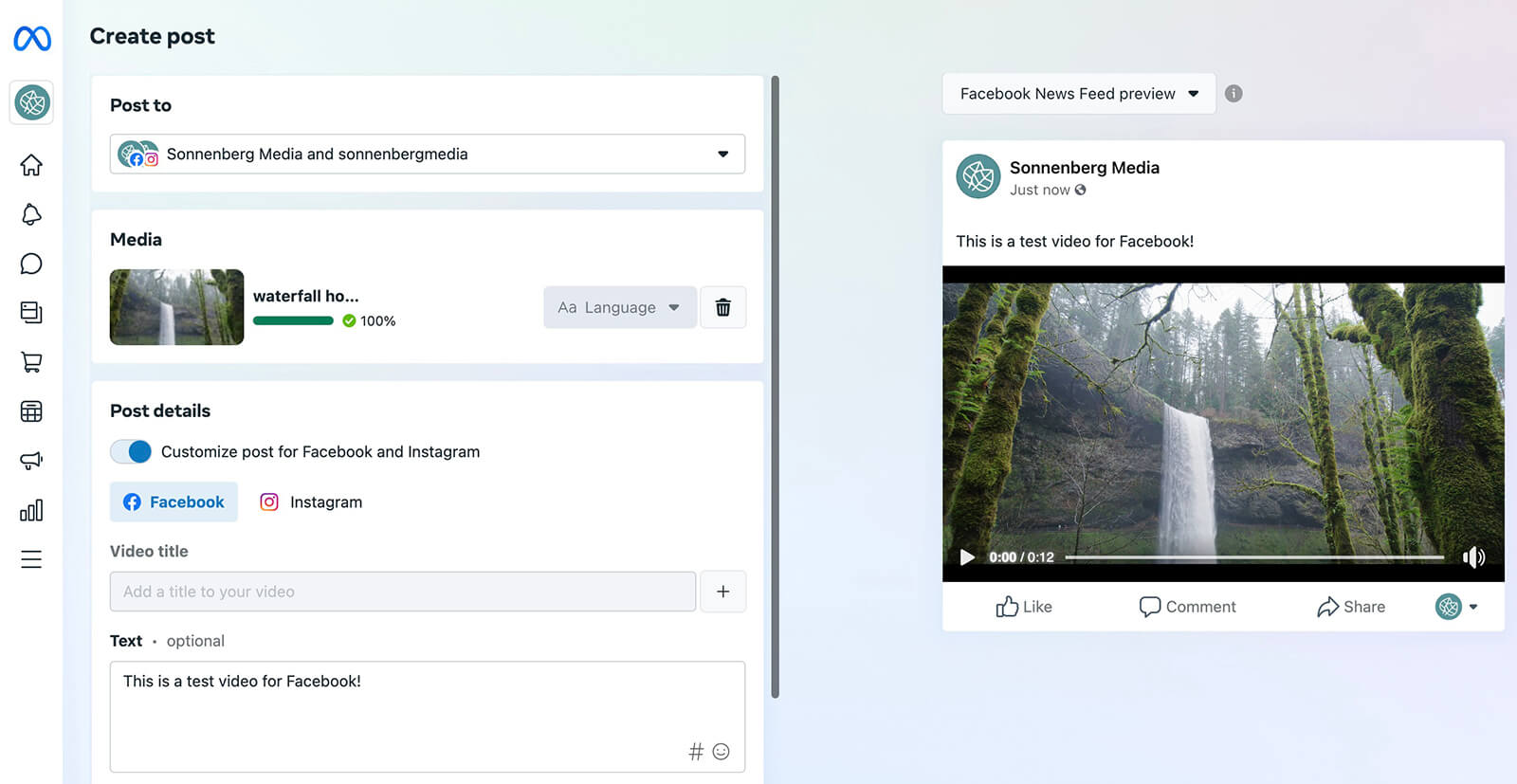Click the preview info icon
This screenshot has height=784, width=1517.
click(1234, 94)
